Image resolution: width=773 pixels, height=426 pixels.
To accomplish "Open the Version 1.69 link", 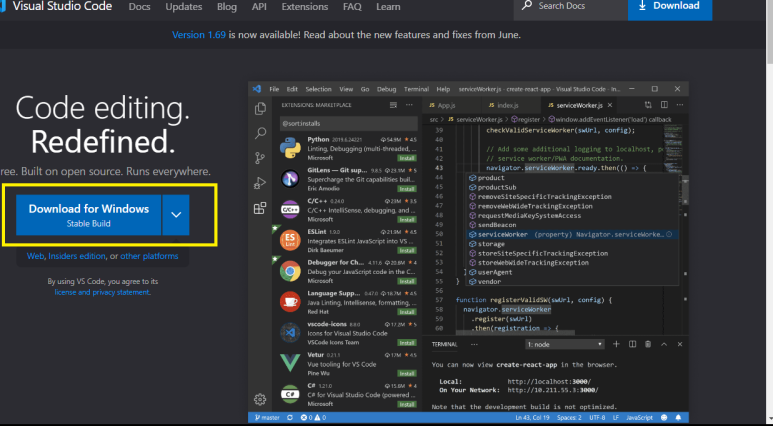I will tap(199, 35).
